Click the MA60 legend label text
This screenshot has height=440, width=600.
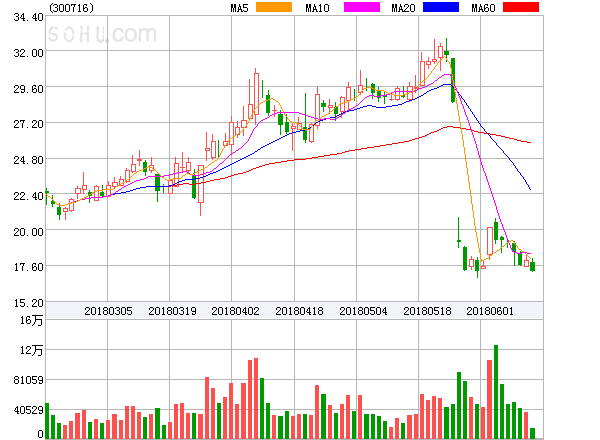coord(483,8)
